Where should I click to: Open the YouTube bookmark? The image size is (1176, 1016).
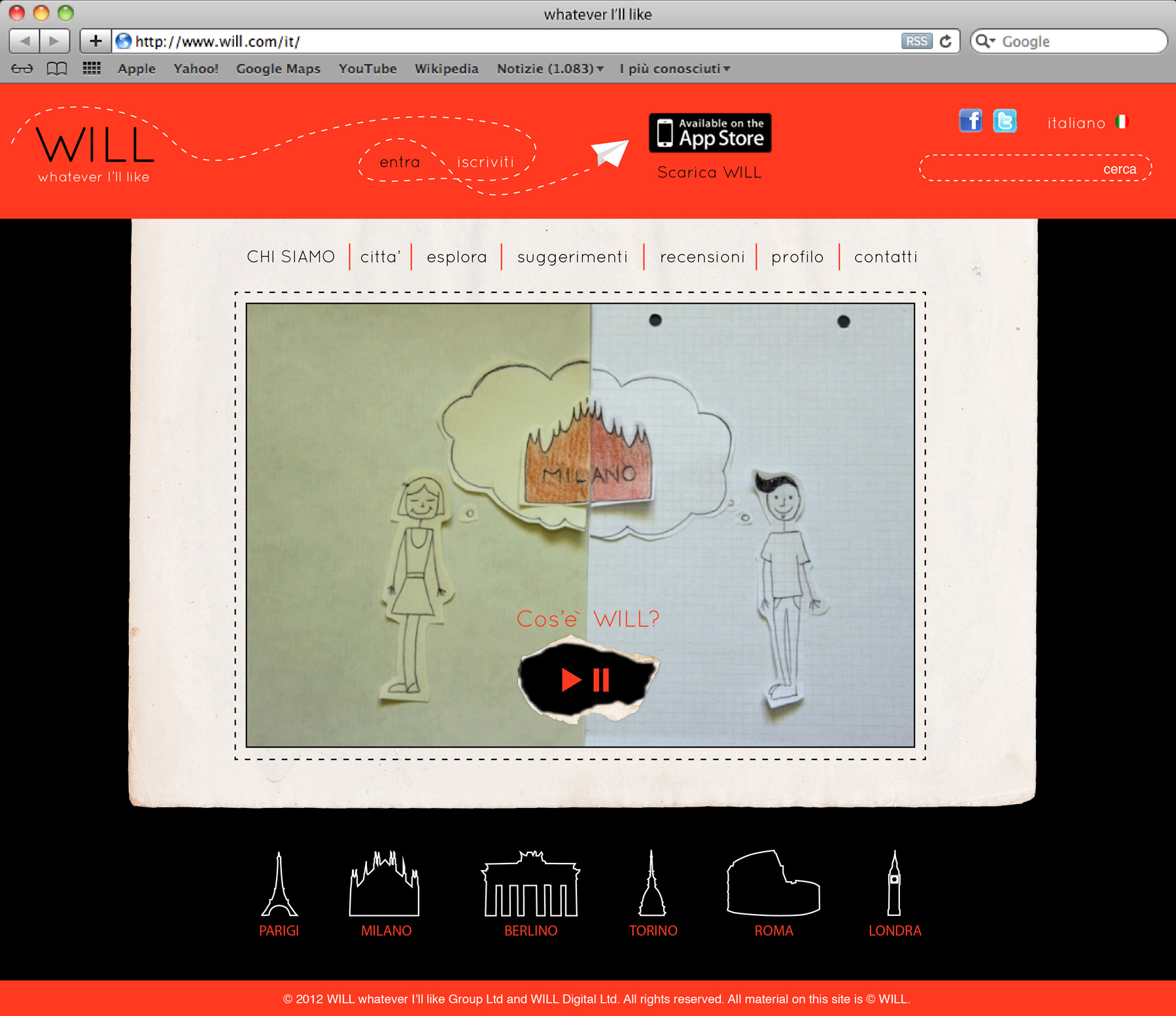pos(368,69)
